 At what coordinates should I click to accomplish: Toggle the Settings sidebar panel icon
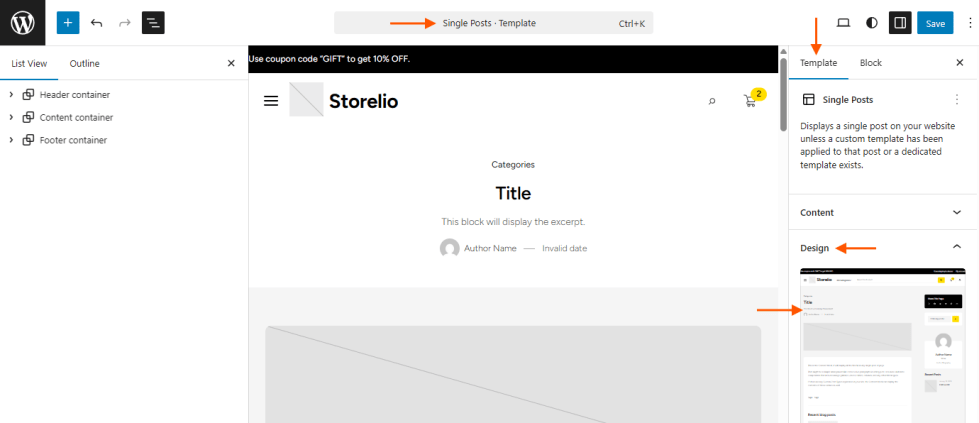900,22
